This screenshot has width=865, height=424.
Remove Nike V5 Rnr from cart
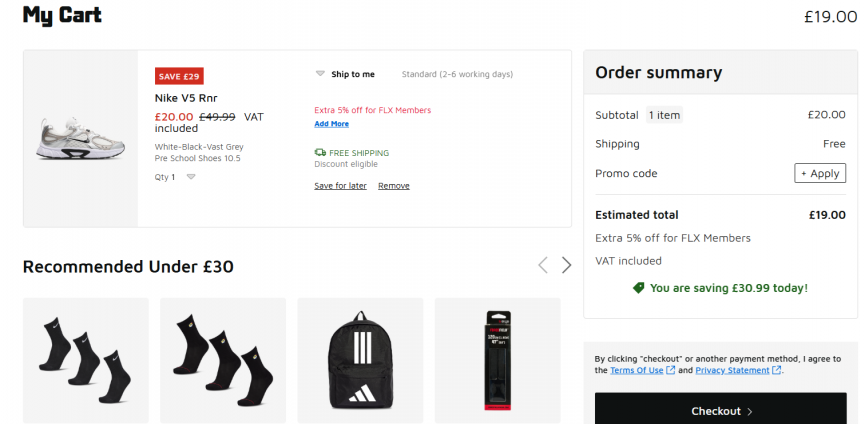click(394, 186)
